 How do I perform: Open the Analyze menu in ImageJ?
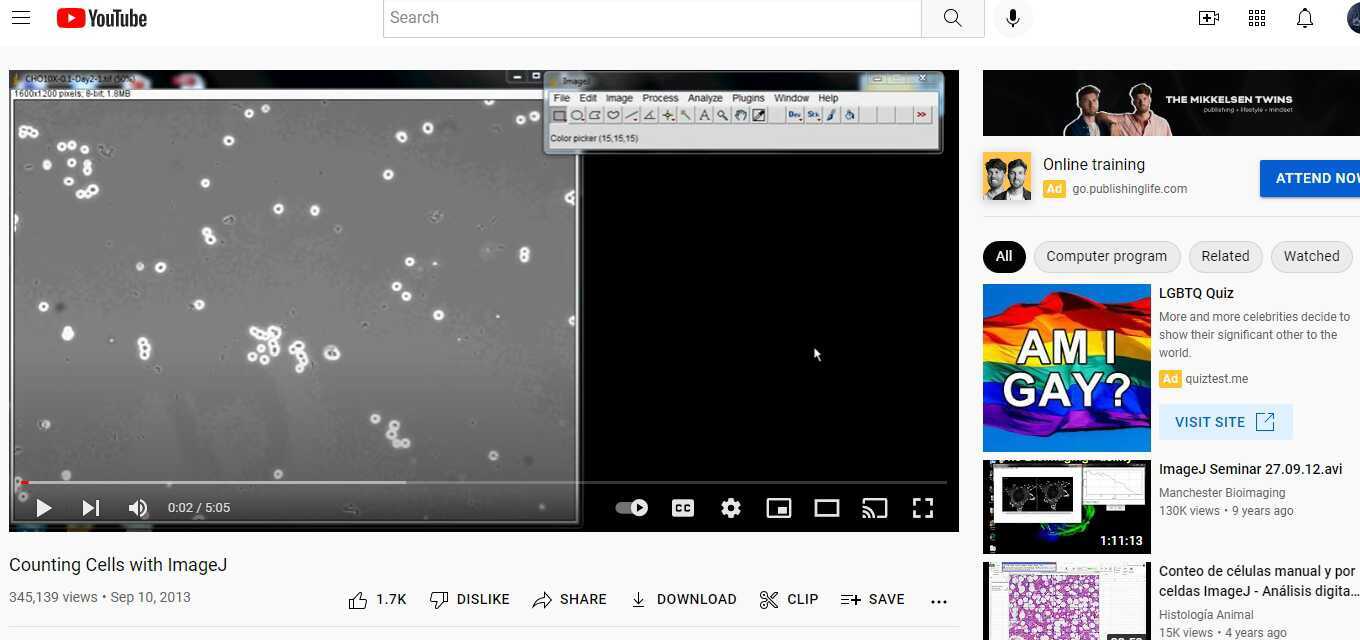(705, 97)
